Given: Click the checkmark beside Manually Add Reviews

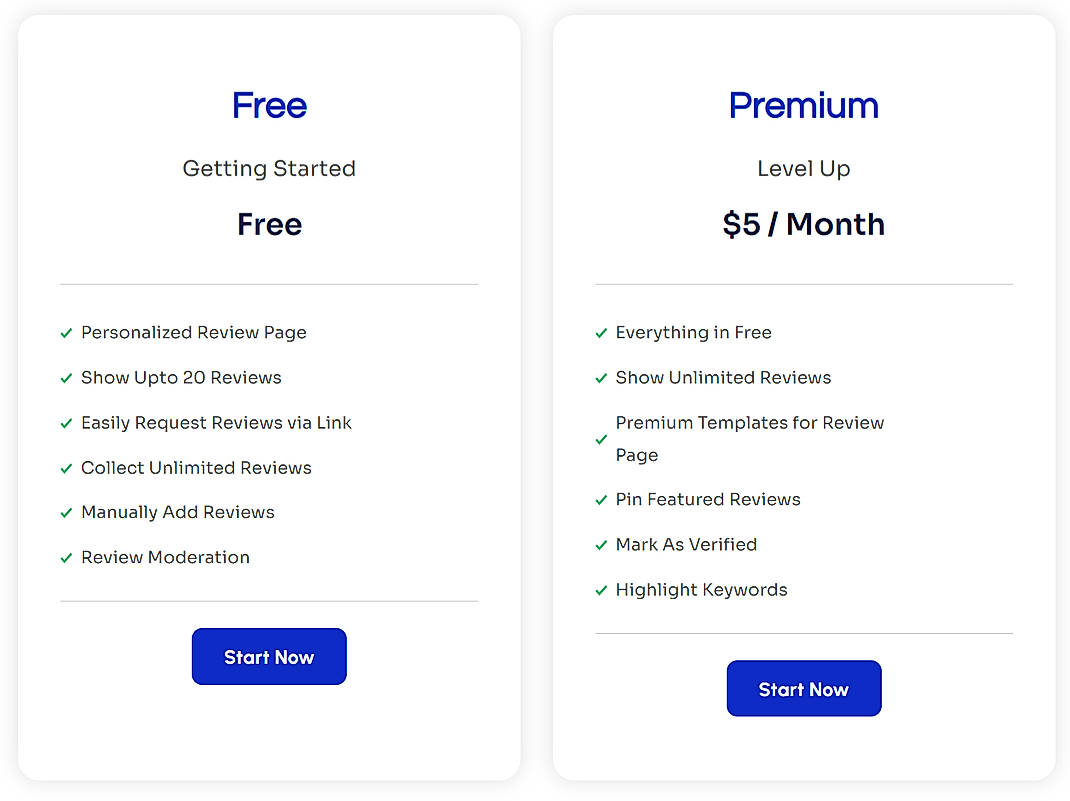Looking at the screenshot, I should tap(67, 513).
